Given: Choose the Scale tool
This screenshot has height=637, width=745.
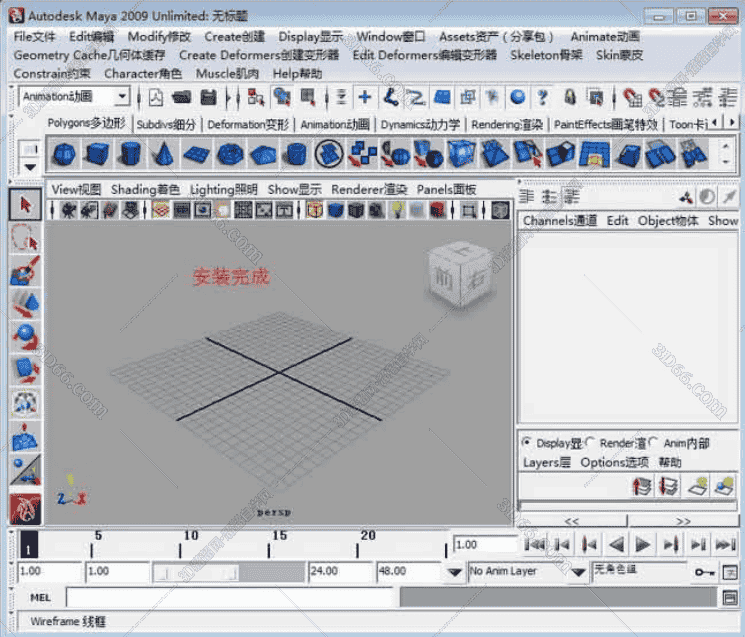Looking at the screenshot, I should coord(25,371).
